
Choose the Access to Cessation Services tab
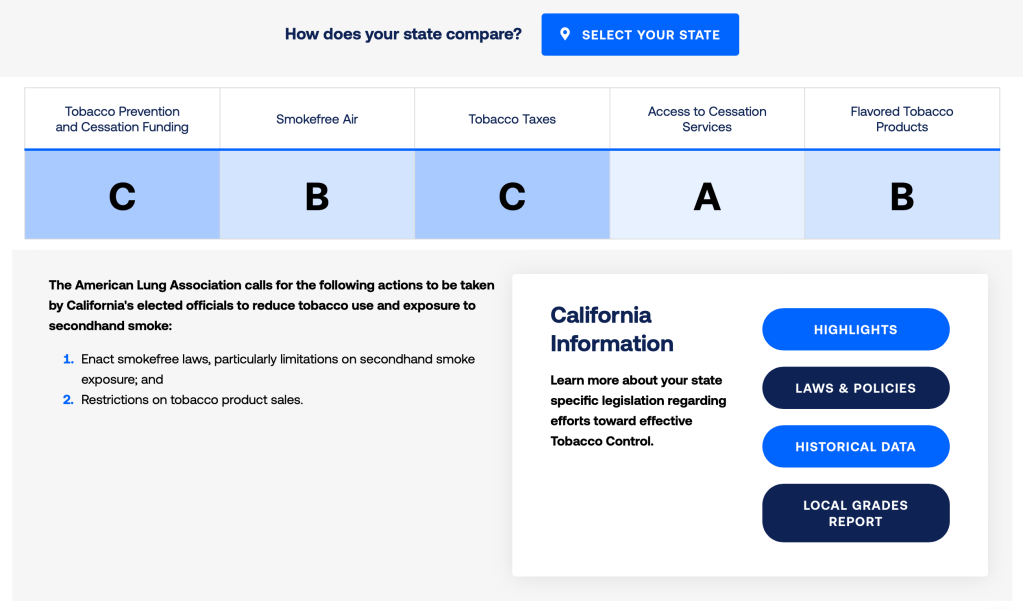[707, 119]
